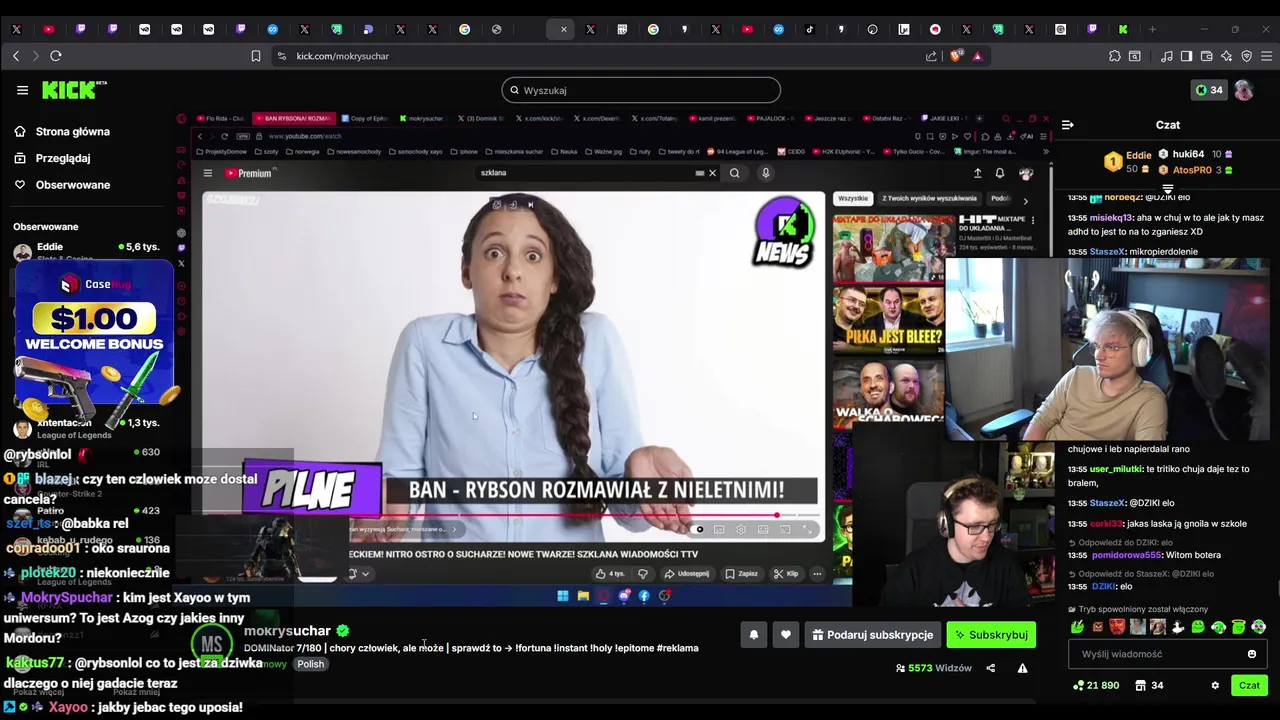Viewport: 1280px width, 720px height.
Task: Select the Wszystkie filter chip
Action: click(x=853, y=199)
